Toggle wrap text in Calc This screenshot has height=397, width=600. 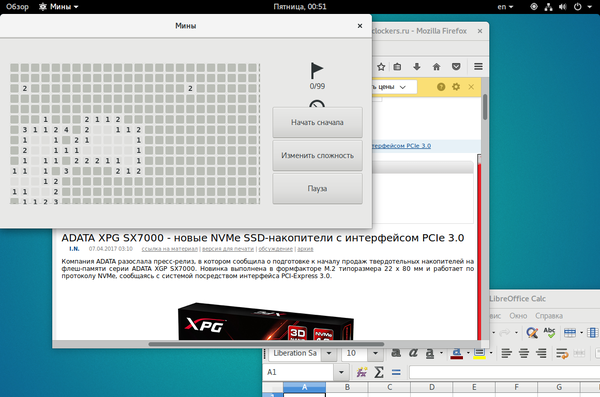point(562,353)
